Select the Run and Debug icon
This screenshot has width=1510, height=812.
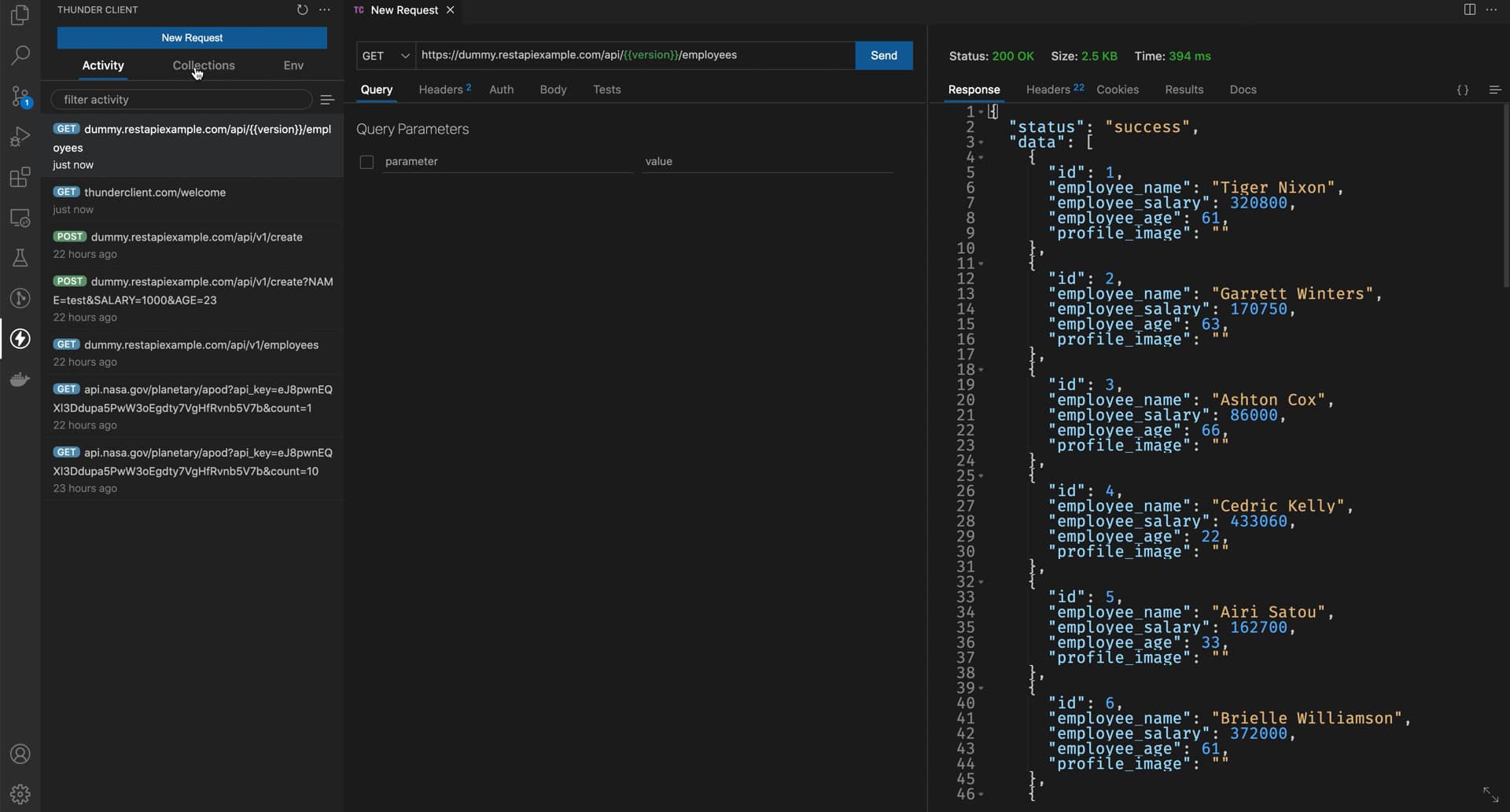(20, 137)
